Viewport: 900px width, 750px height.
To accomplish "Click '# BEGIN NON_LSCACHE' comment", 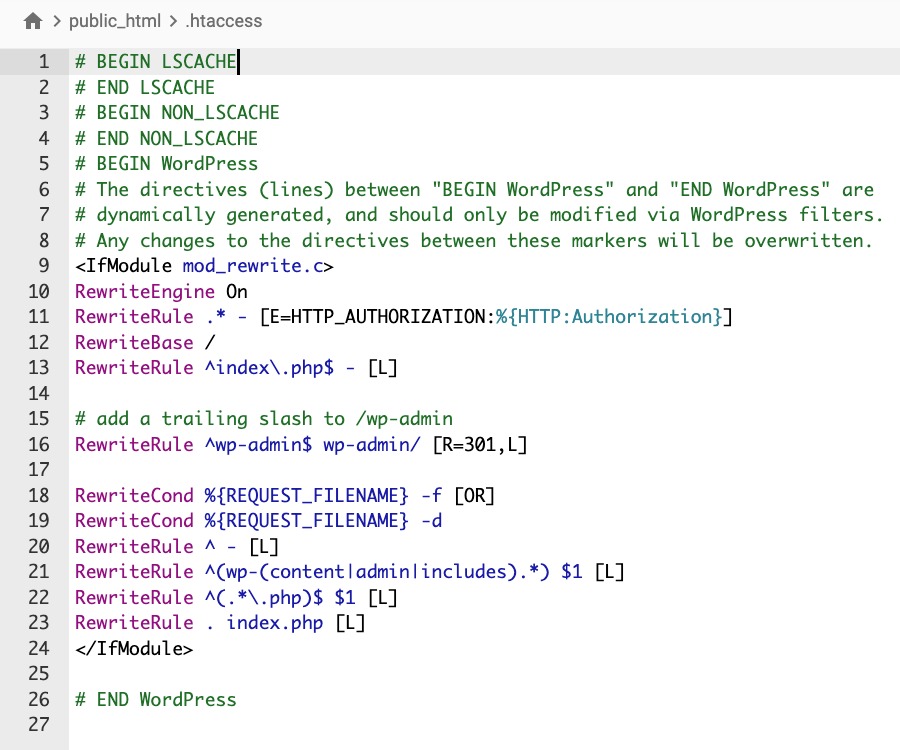I will (x=177, y=112).
